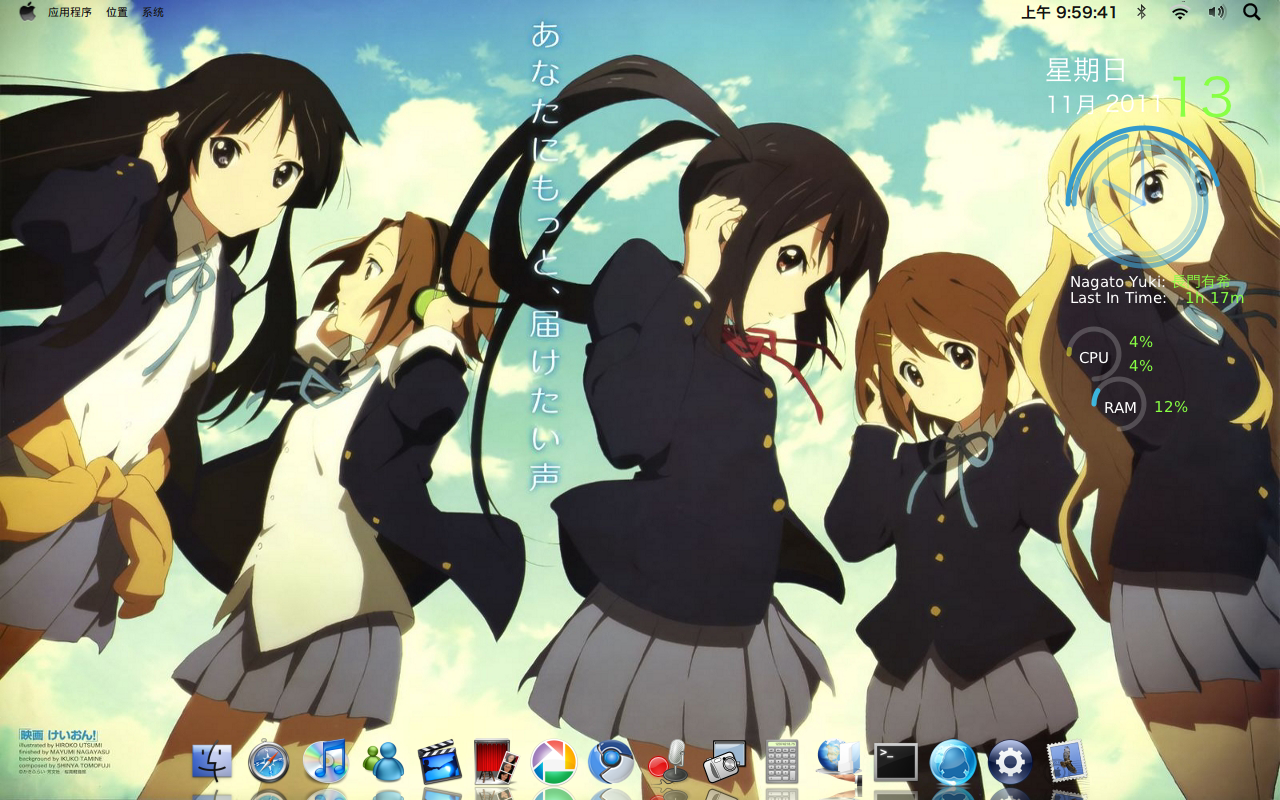
Task: Click the RAM usage ring gauge
Action: [1119, 406]
